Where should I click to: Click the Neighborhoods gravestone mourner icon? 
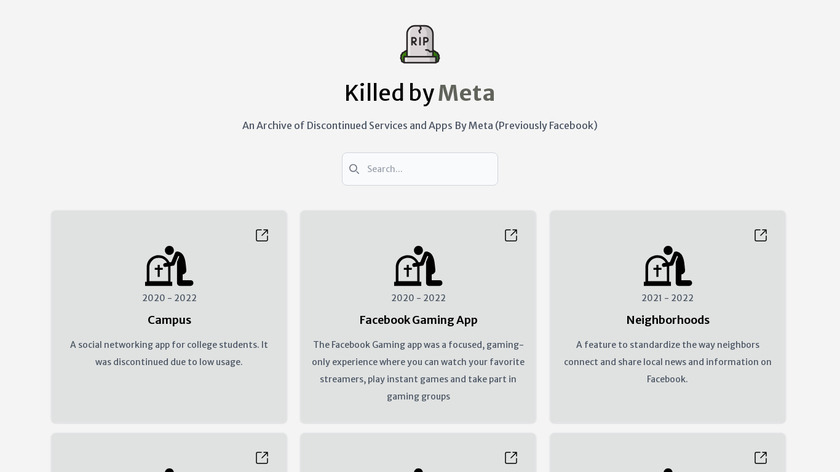[667, 266]
